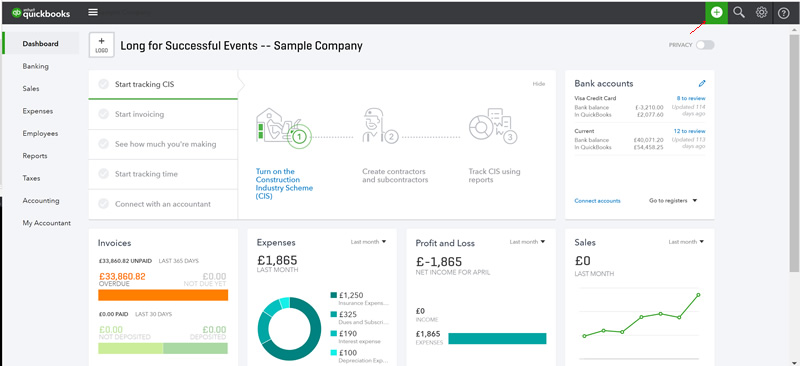This screenshot has width=800, height=366.
Task: Select the Start invoicing tab
Action: point(163,114)
